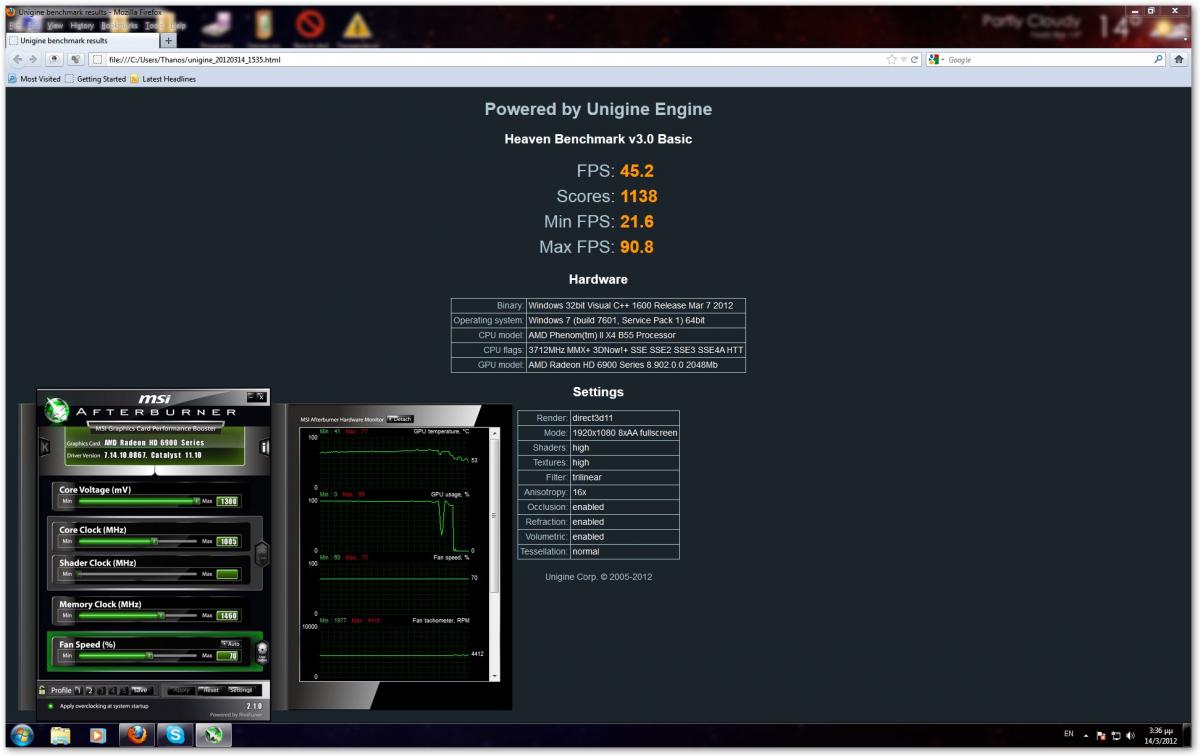Click Afterburner Save profile button
Screen dimensions: 1200x756
141,690
